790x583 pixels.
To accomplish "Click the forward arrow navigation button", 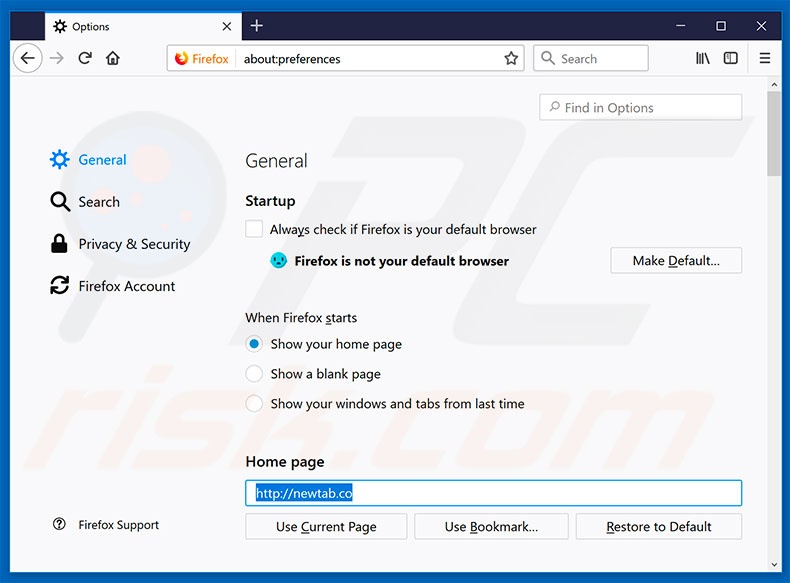I will click(56, 58).
